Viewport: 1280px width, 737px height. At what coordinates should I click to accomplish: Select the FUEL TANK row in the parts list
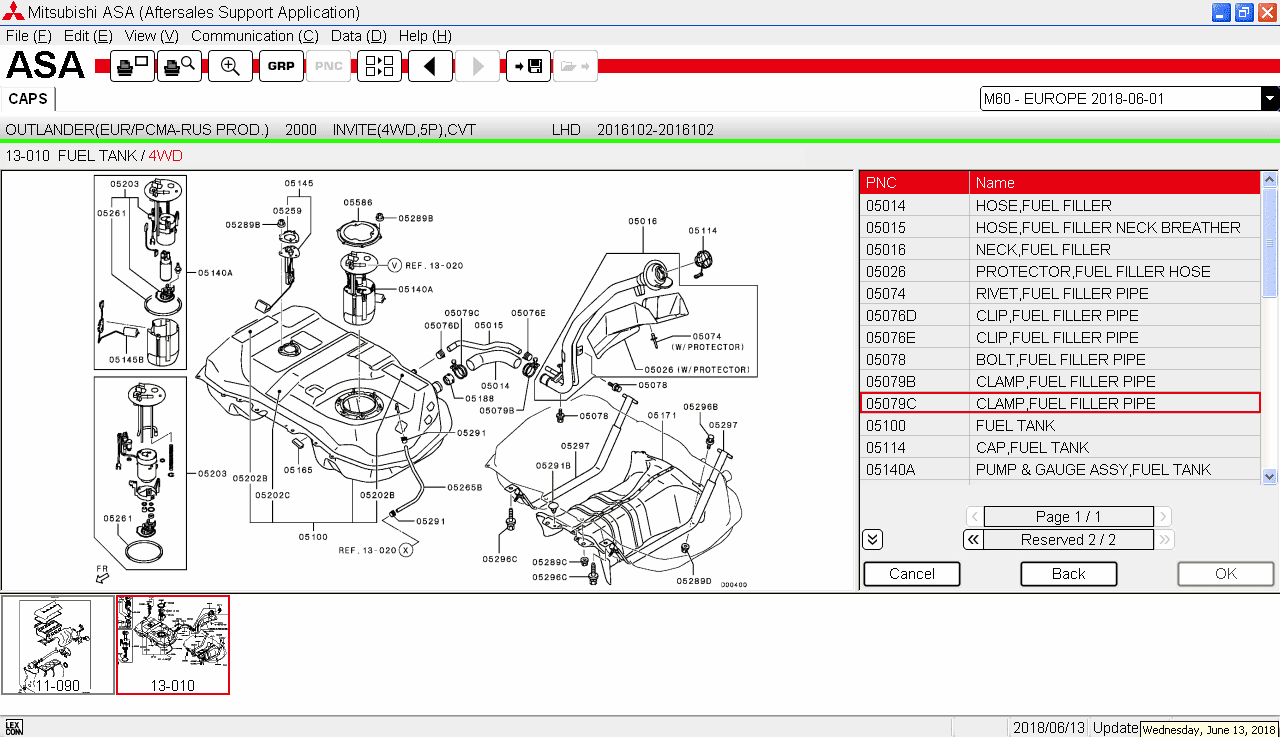[1060, 425]
